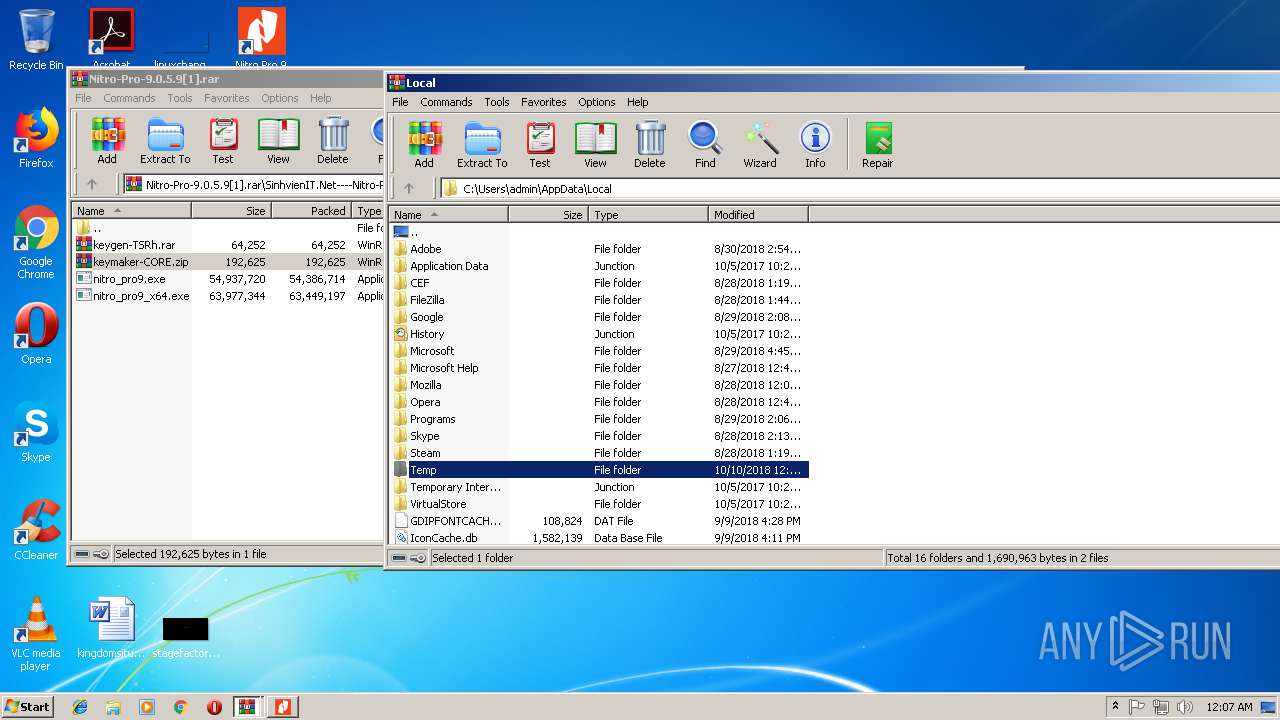Select CCleaner desktop shortcut
1280x720 pixels.
[36, 530]
